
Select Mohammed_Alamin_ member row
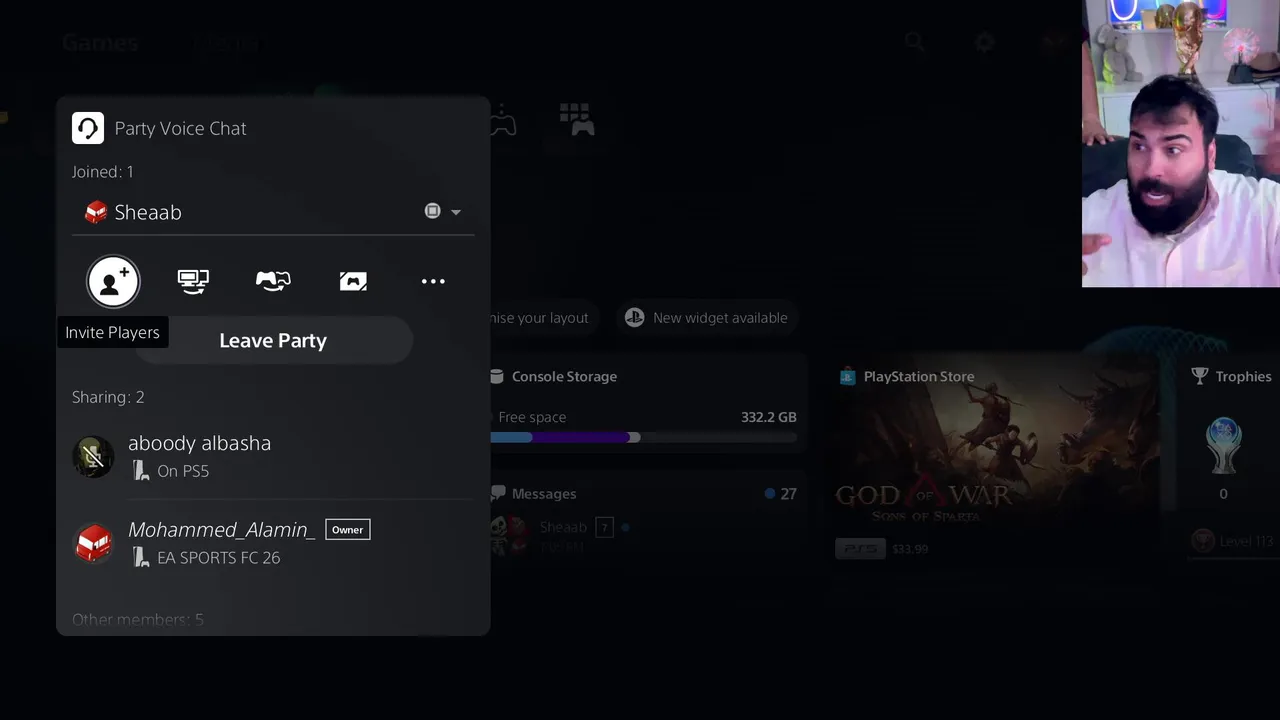(x=273, y=543)
